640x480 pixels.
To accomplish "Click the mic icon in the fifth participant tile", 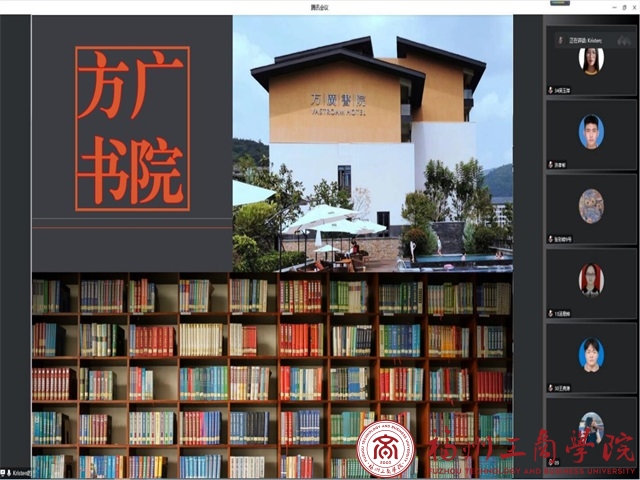I will pyautogui.click(x=551, y=387).
